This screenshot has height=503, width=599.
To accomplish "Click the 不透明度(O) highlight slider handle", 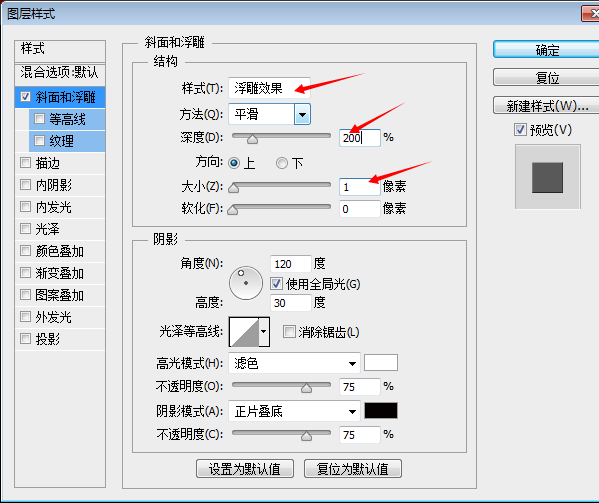I will (x=306, y=388).
